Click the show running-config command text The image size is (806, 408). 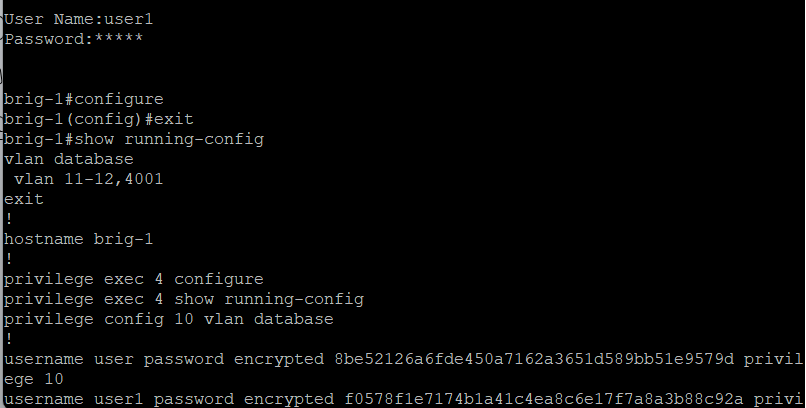click(x=169, y=139)
